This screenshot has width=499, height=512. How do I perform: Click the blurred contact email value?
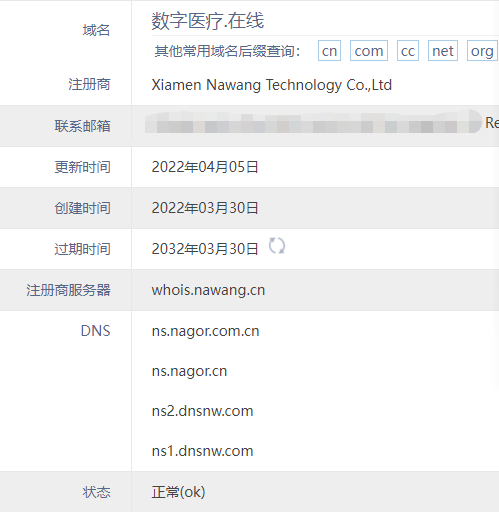313,122
